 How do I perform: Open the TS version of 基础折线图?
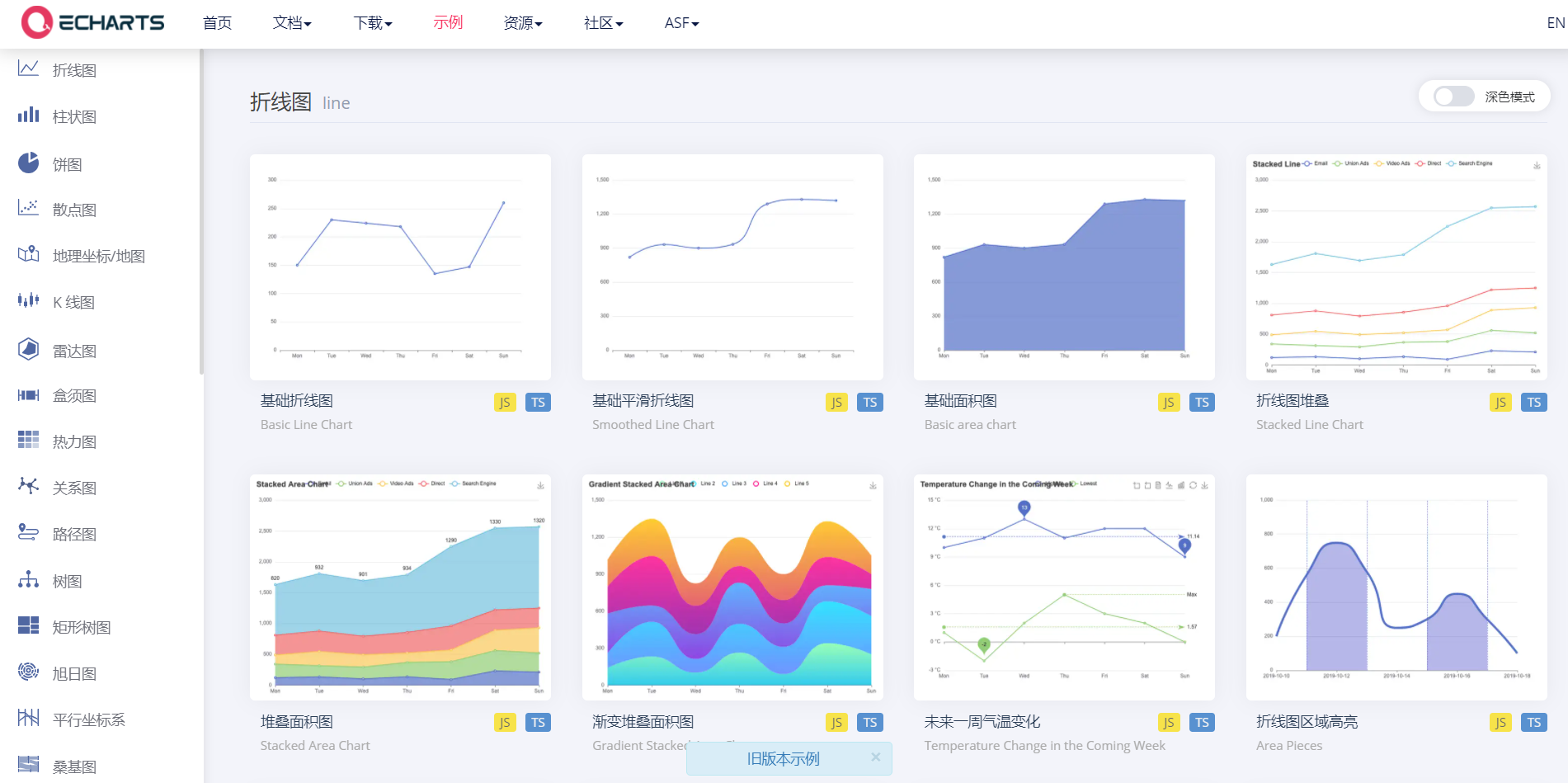pos(538,402)
